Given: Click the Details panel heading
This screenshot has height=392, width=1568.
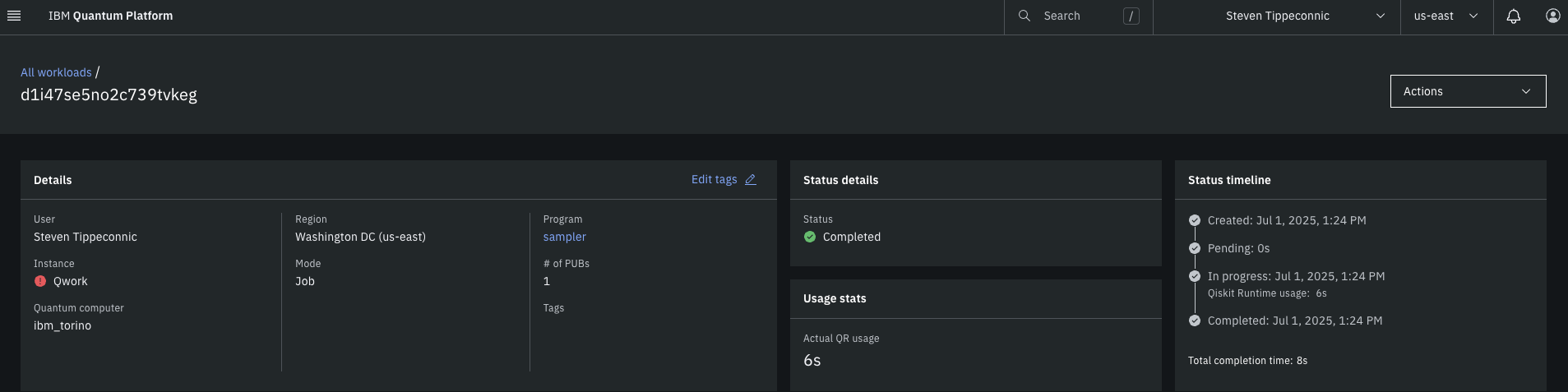Looking at the screenshot, I should (x=53, y=180).
